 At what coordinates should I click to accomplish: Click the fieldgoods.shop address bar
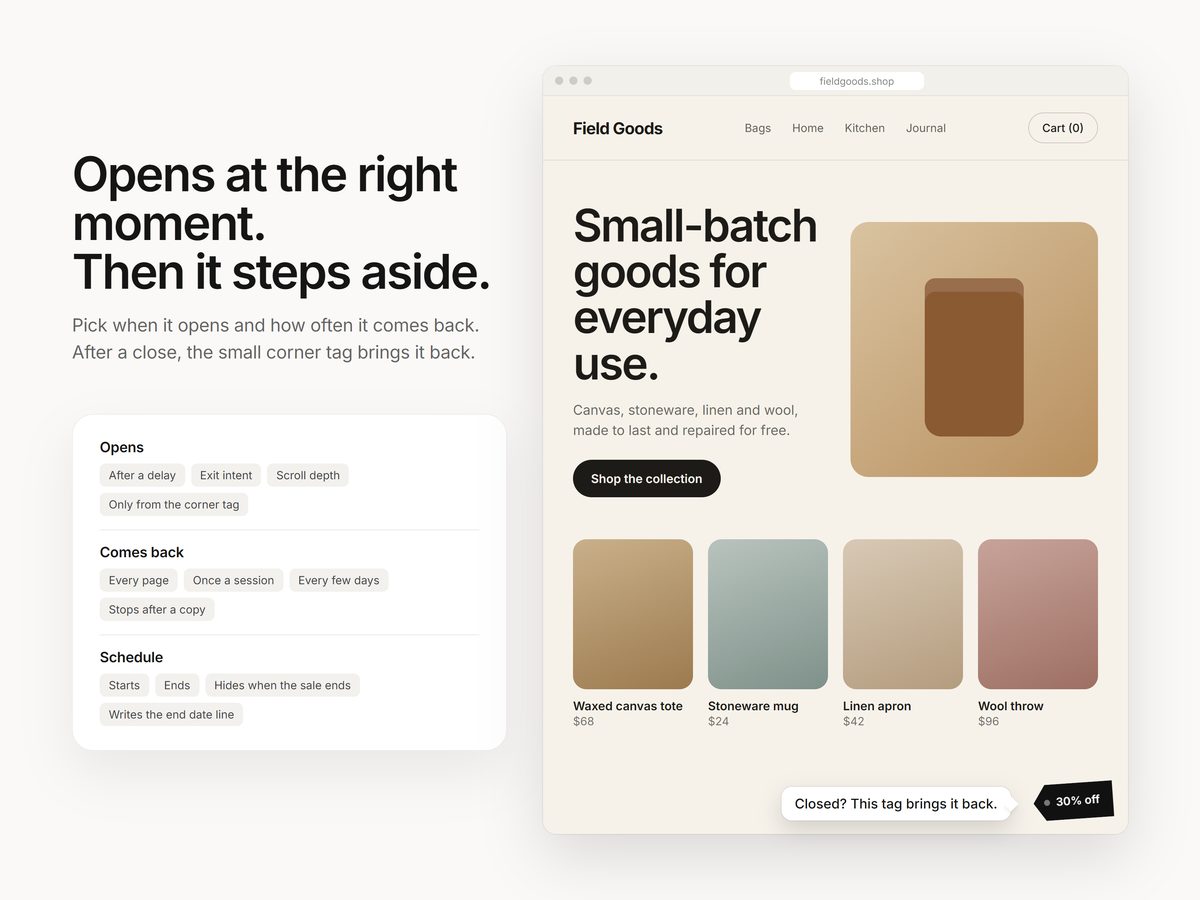857,81
